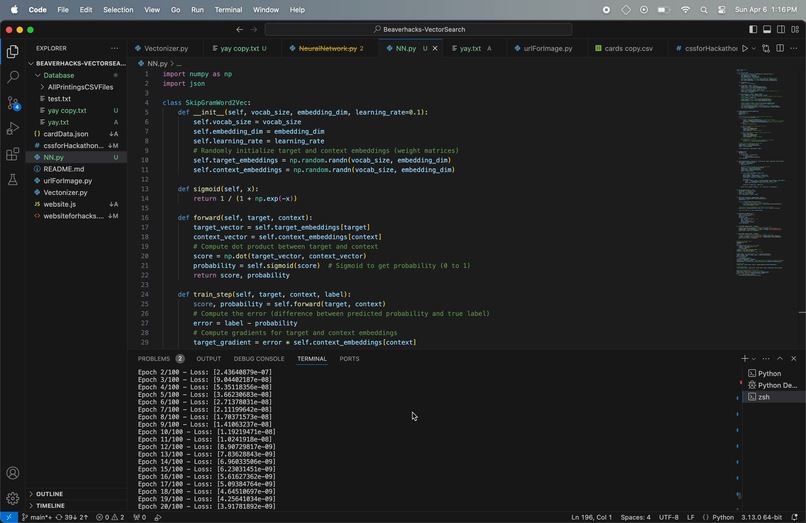Image resolution: width=806 pixels, height=523 pixels.
Task: Expand the AllPrintingsCSVFiles folder
Action: pyautogui.click(x=77, y=87)
